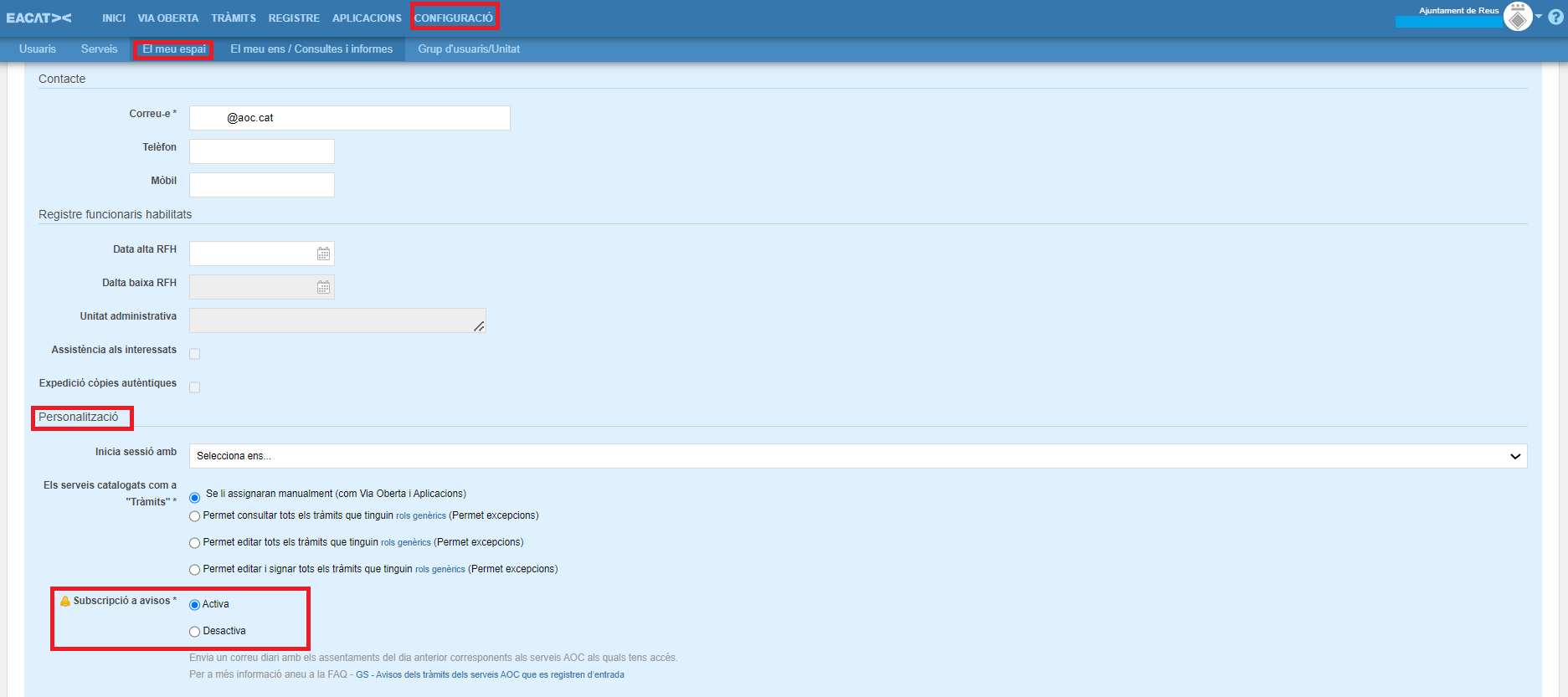Image resolution: width=1568 pixels, height=697 pixels.
Task: Click the Correu-e email input field
Action: point(349,118)
